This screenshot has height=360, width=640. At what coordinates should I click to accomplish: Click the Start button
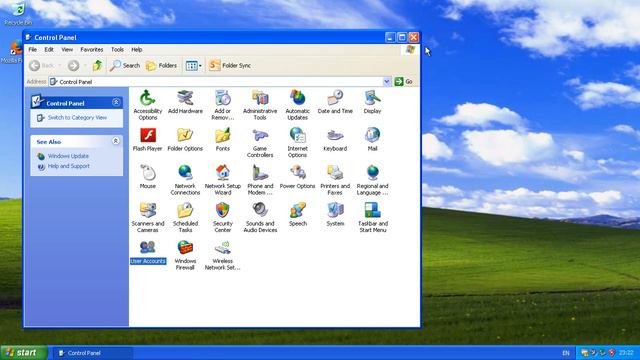(24, 353)
